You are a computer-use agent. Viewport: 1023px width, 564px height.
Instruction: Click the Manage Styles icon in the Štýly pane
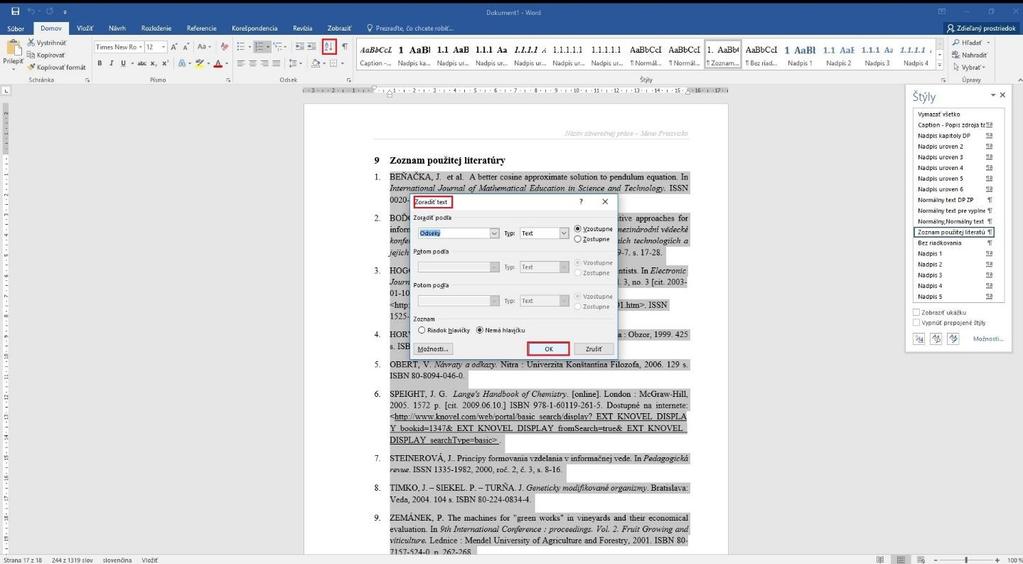pos(953,339)
